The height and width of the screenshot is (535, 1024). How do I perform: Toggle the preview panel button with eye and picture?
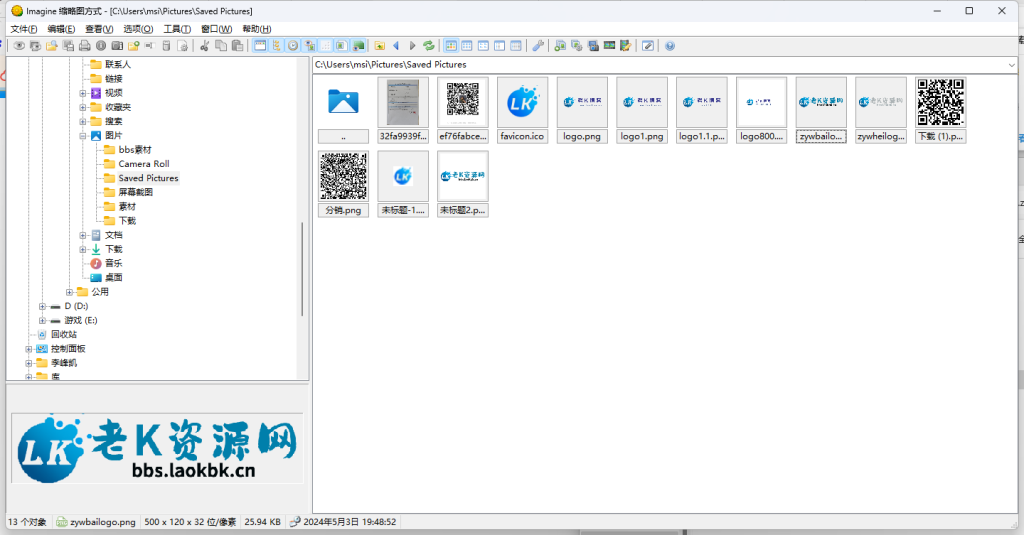[x=310, y=46]
